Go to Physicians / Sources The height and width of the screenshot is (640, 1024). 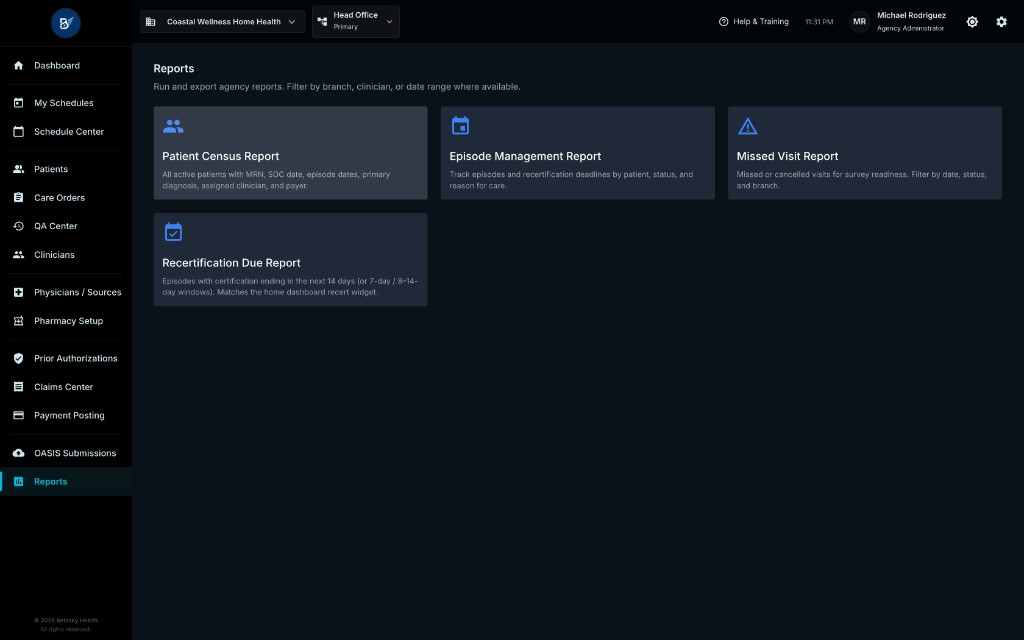(x=65, y=292)
